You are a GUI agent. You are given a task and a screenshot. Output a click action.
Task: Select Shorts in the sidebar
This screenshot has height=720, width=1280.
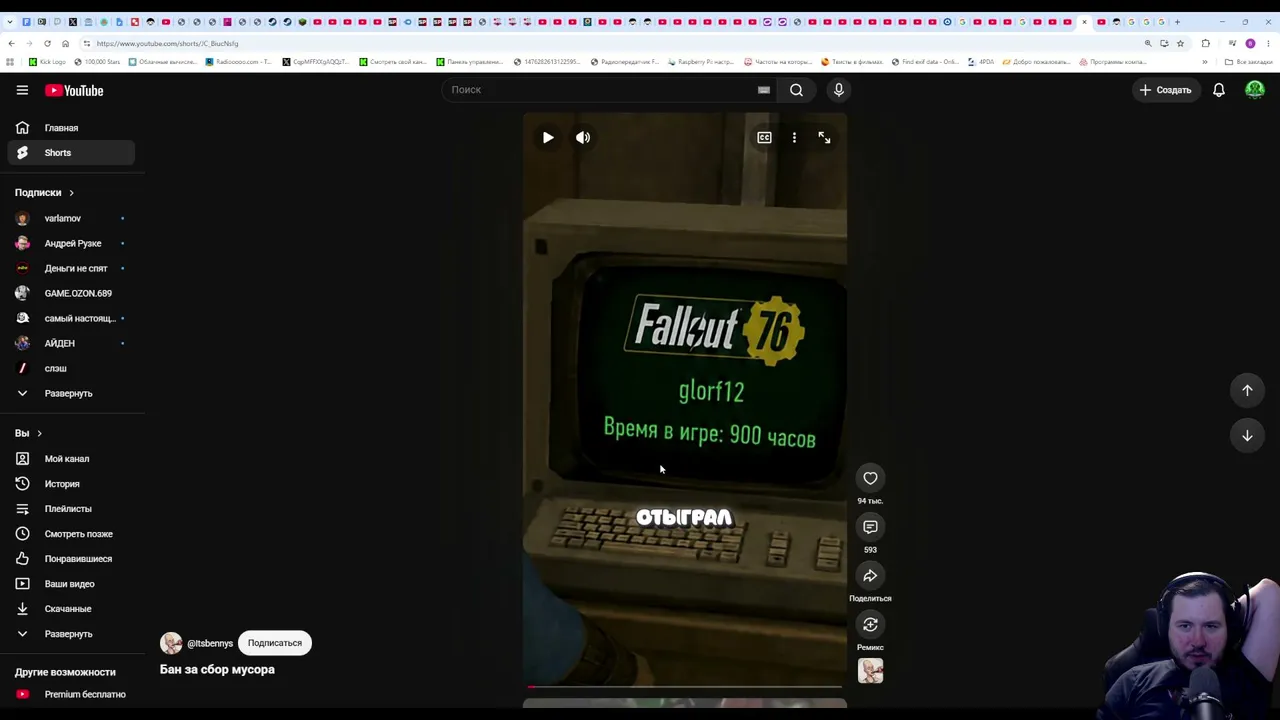[70, 153]
